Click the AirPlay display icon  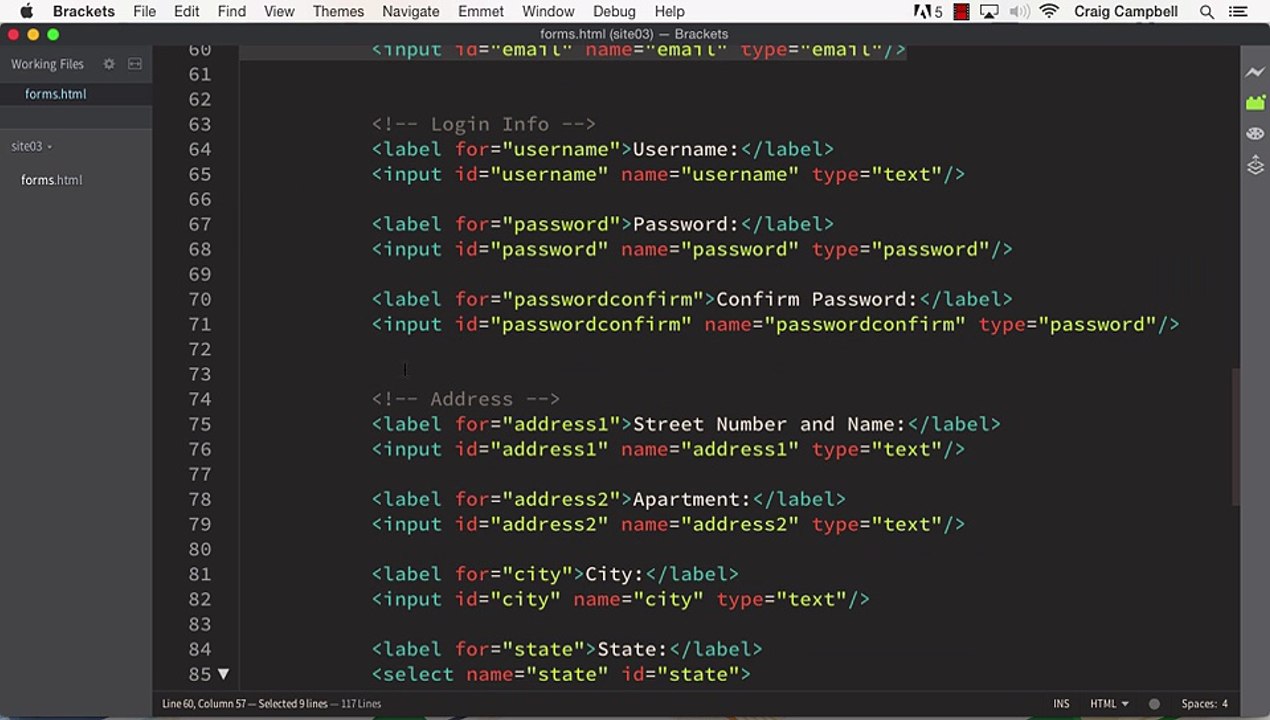coord(988,12)
